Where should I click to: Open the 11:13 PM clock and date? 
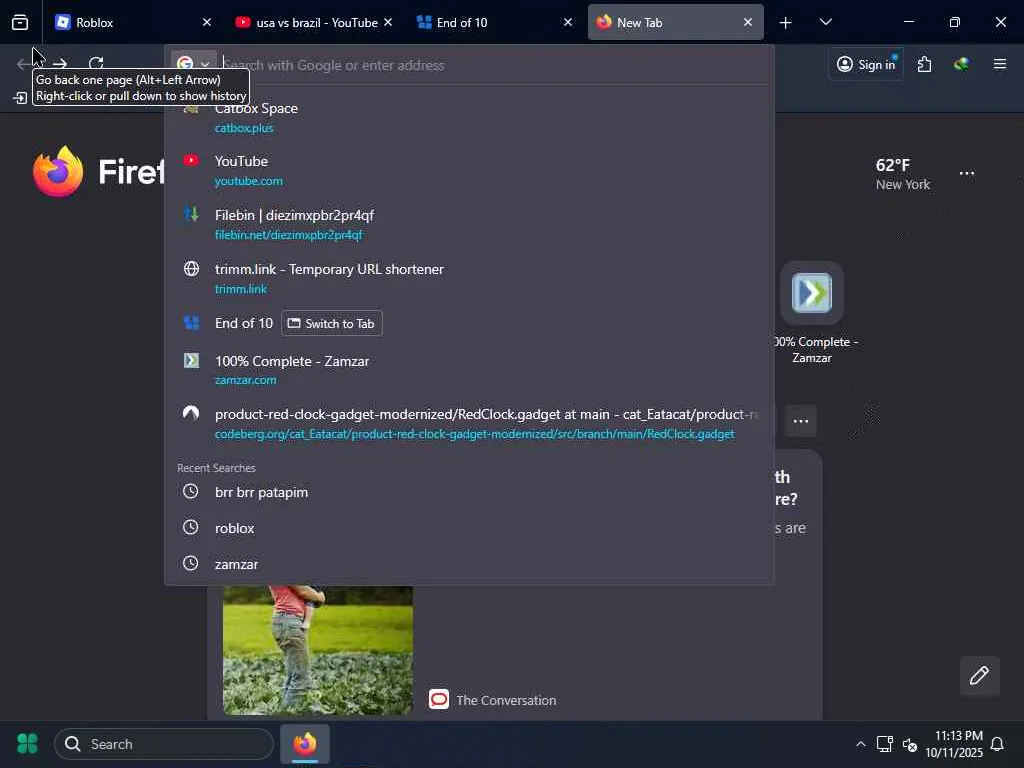click(953, 744)
